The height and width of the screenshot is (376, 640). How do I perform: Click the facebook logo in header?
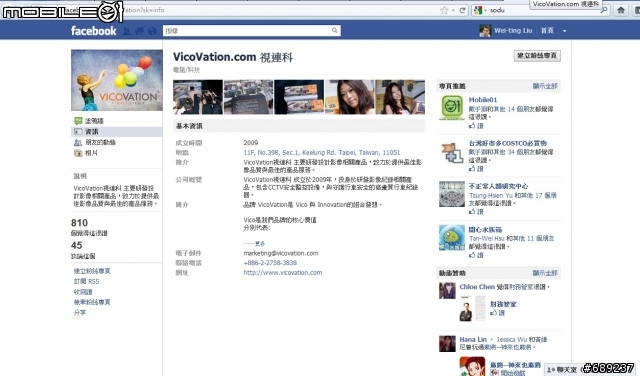coord(93,31)
